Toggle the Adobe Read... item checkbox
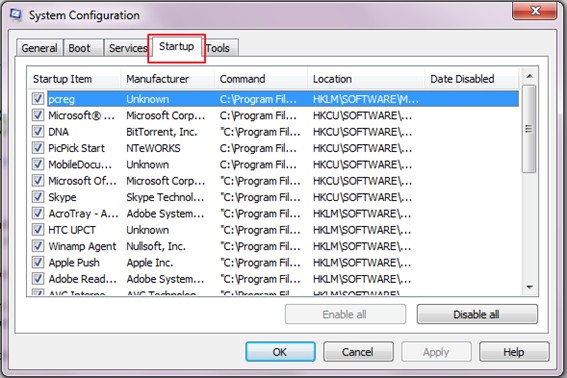The height and width of the screenshot is (378, 567). point(38,278)
